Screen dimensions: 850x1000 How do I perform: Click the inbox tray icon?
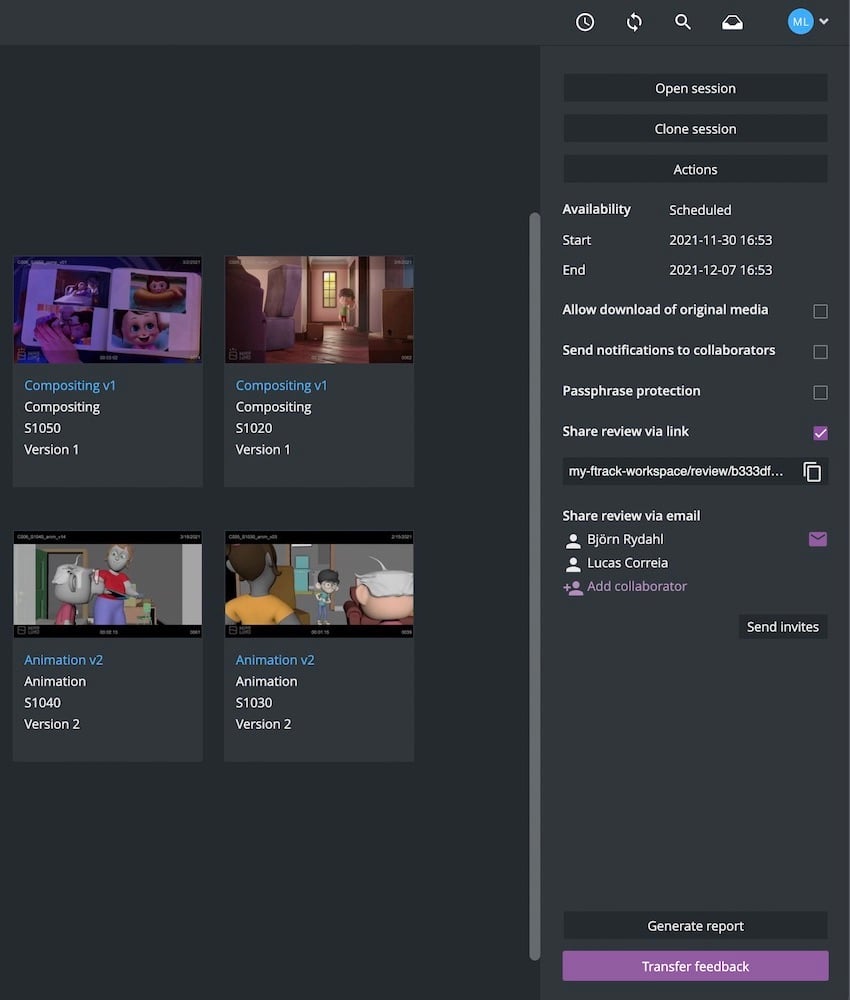point(733,22)
